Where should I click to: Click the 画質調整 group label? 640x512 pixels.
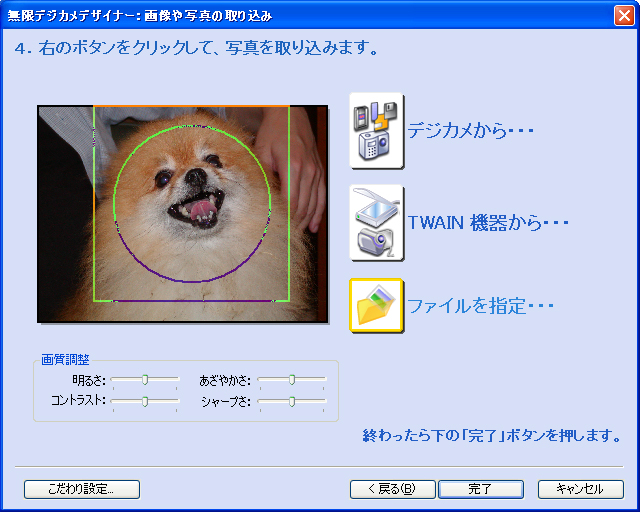coord(65,359)
